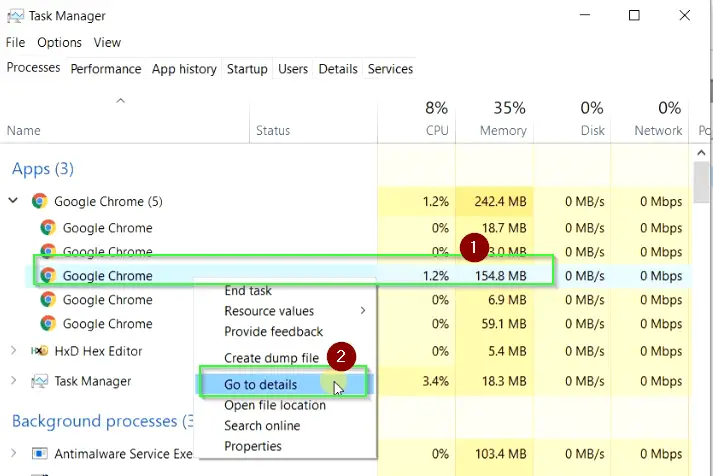713x476 pixels.
Task: Click the 5.4 MB memory value for HxD
Action: click(507, 351)
